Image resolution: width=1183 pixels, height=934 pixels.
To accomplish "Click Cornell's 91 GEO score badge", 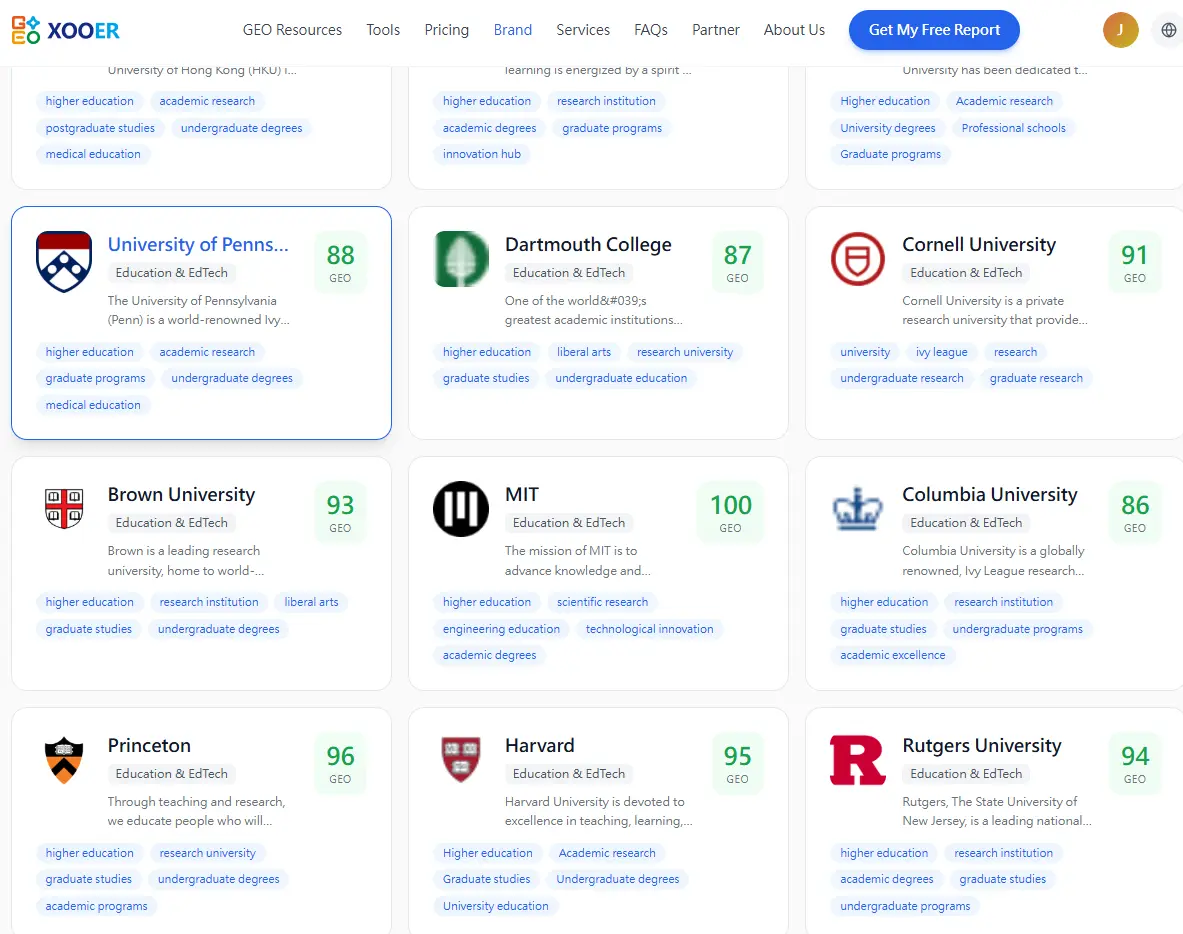I will (x=1135, y=262).
